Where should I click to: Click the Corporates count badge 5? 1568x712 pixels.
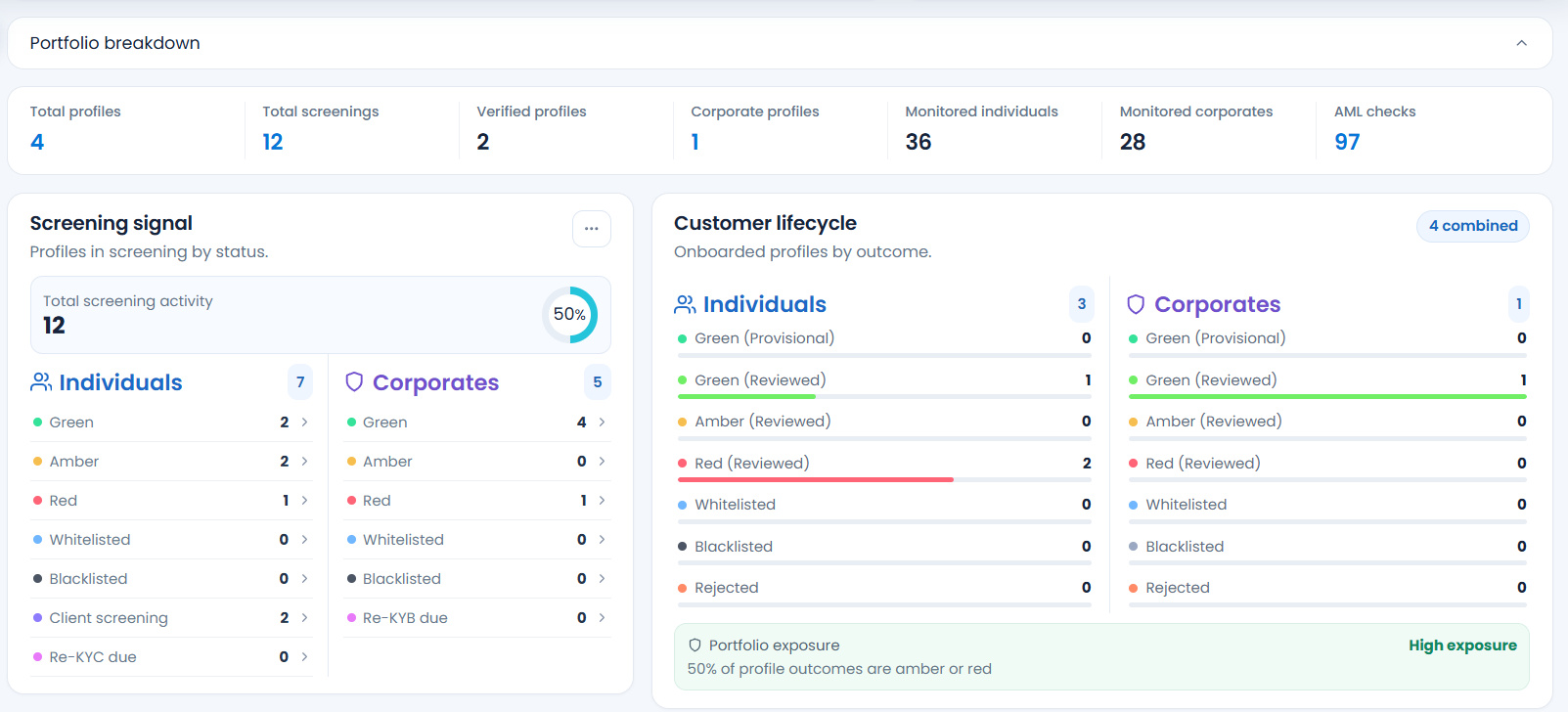pos(598,382)
